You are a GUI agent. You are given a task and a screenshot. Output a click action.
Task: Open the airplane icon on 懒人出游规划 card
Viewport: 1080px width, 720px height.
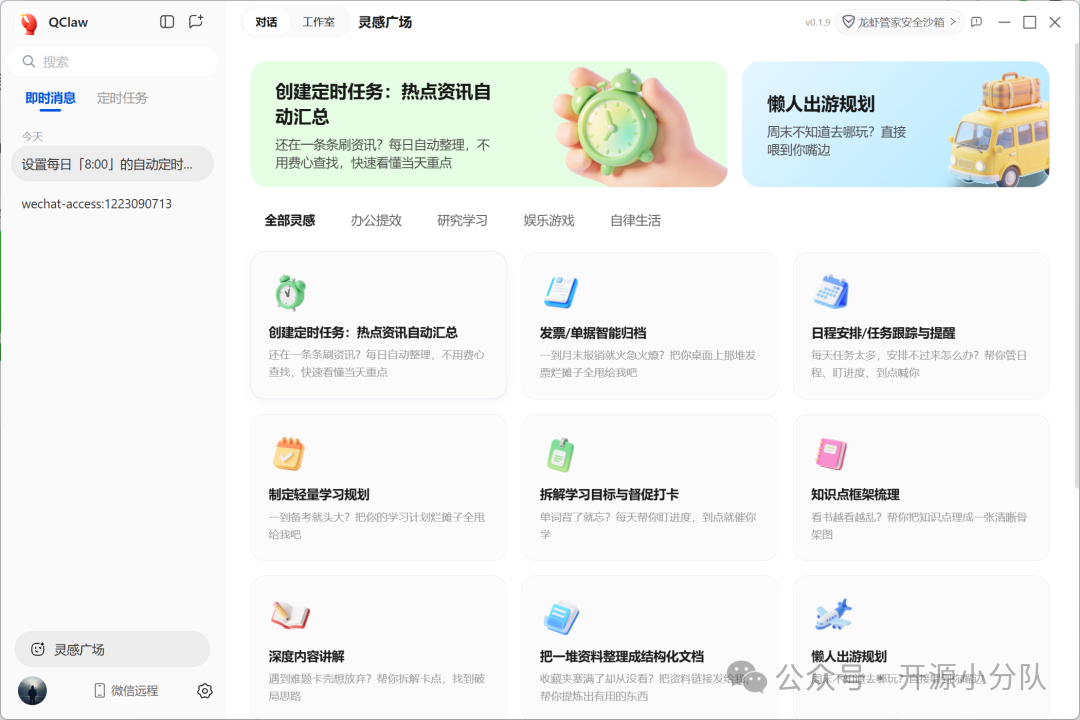[831, 614]
